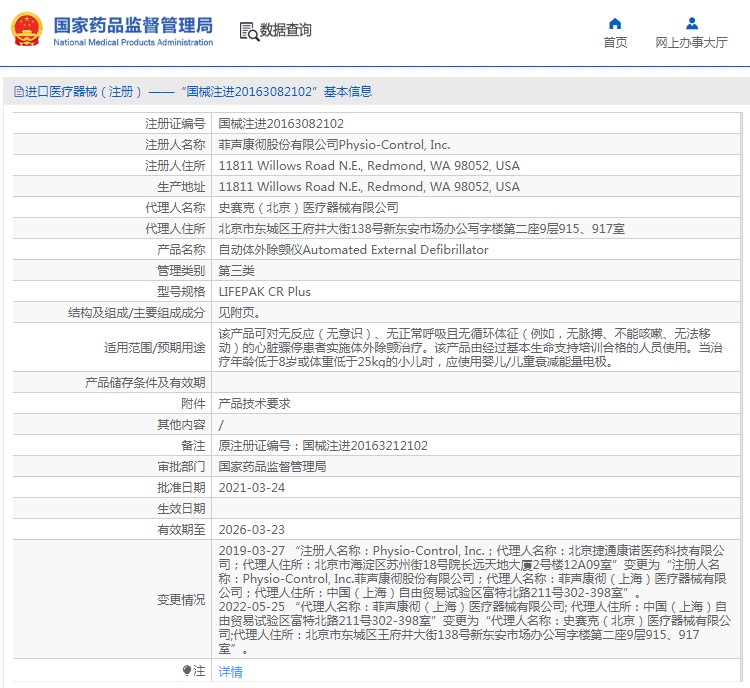Select registration number value 国械注进20163082102
Viewport: 750px width, 688px height.
[x=281, y=124]
